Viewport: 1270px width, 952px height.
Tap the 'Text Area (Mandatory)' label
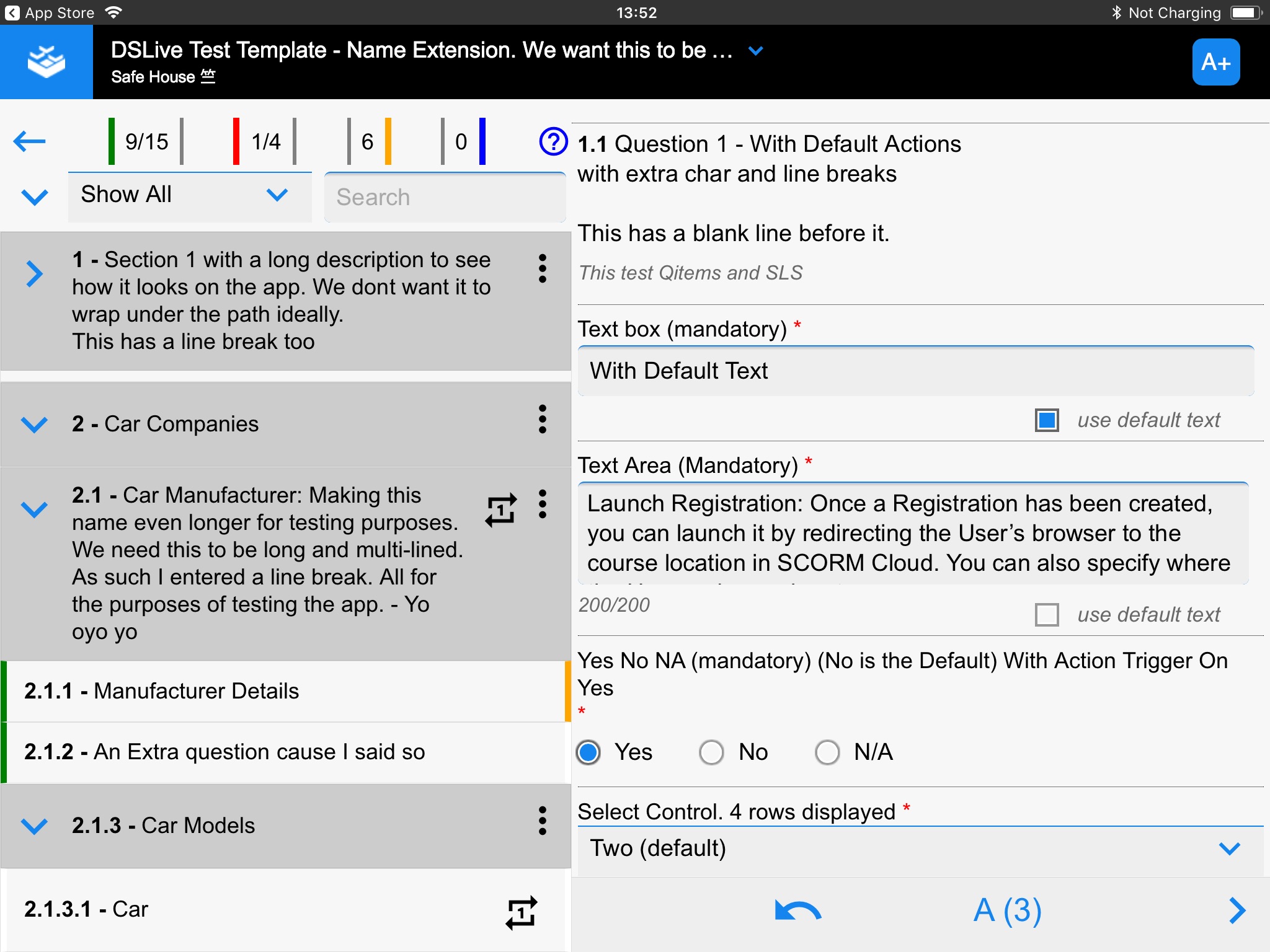click(688, 465)
